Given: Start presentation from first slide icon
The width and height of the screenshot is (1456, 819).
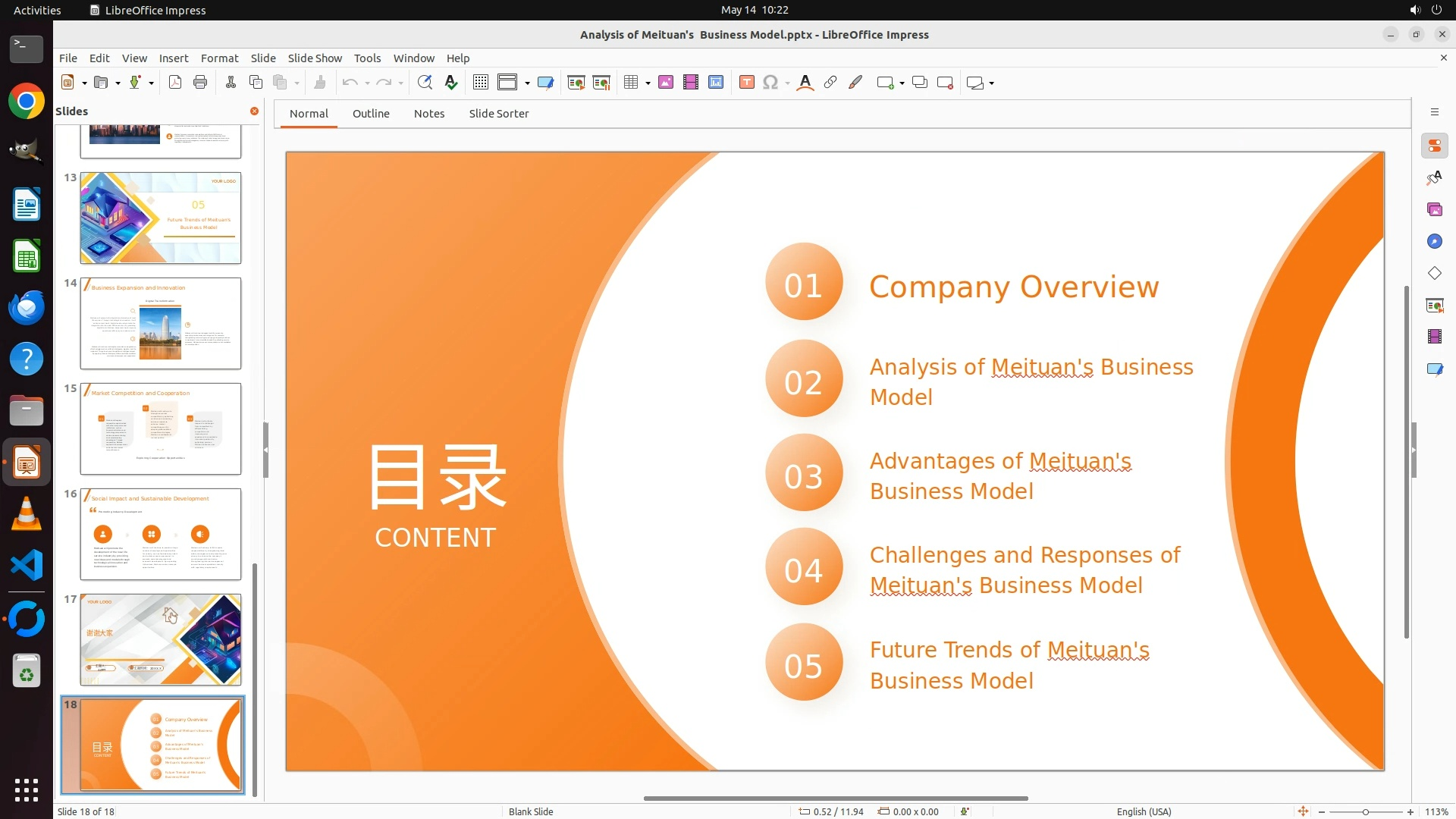Looking at the screenshot, I should point(576,83).
